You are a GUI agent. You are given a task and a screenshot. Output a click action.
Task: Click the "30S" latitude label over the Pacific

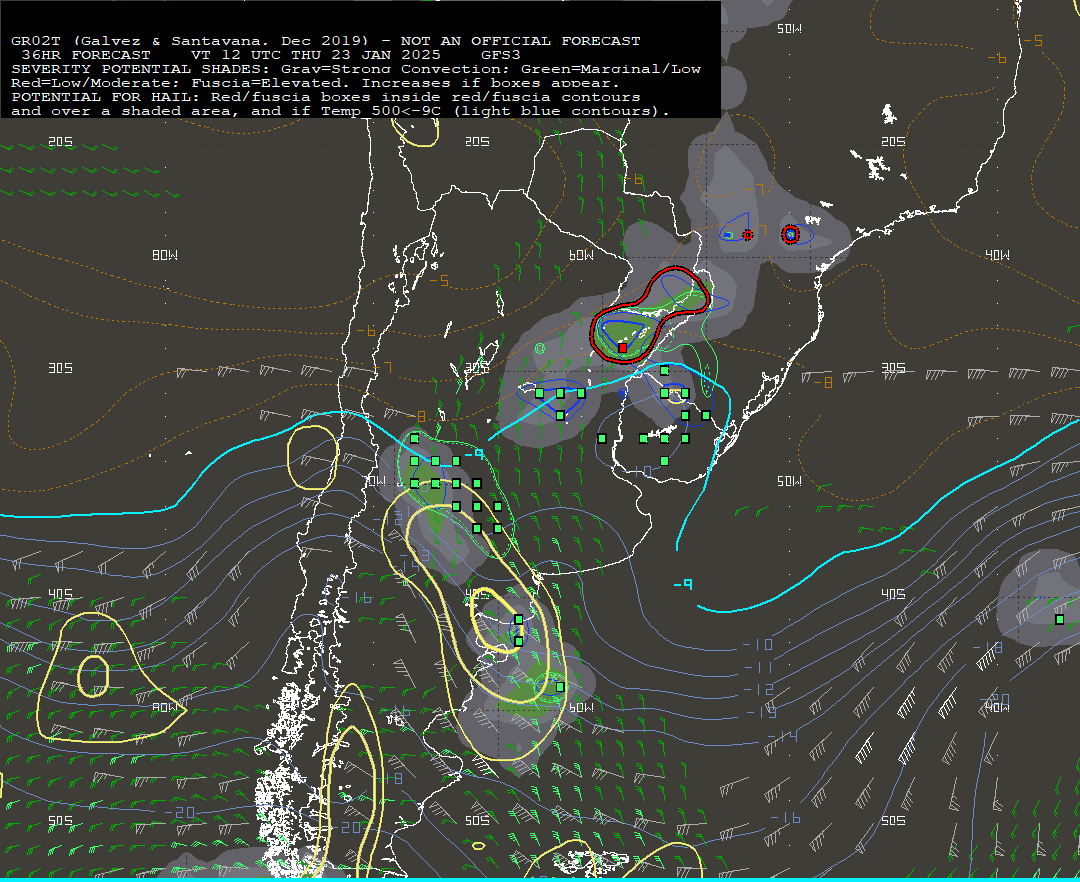pyautogui.click(x=61, y=368)
